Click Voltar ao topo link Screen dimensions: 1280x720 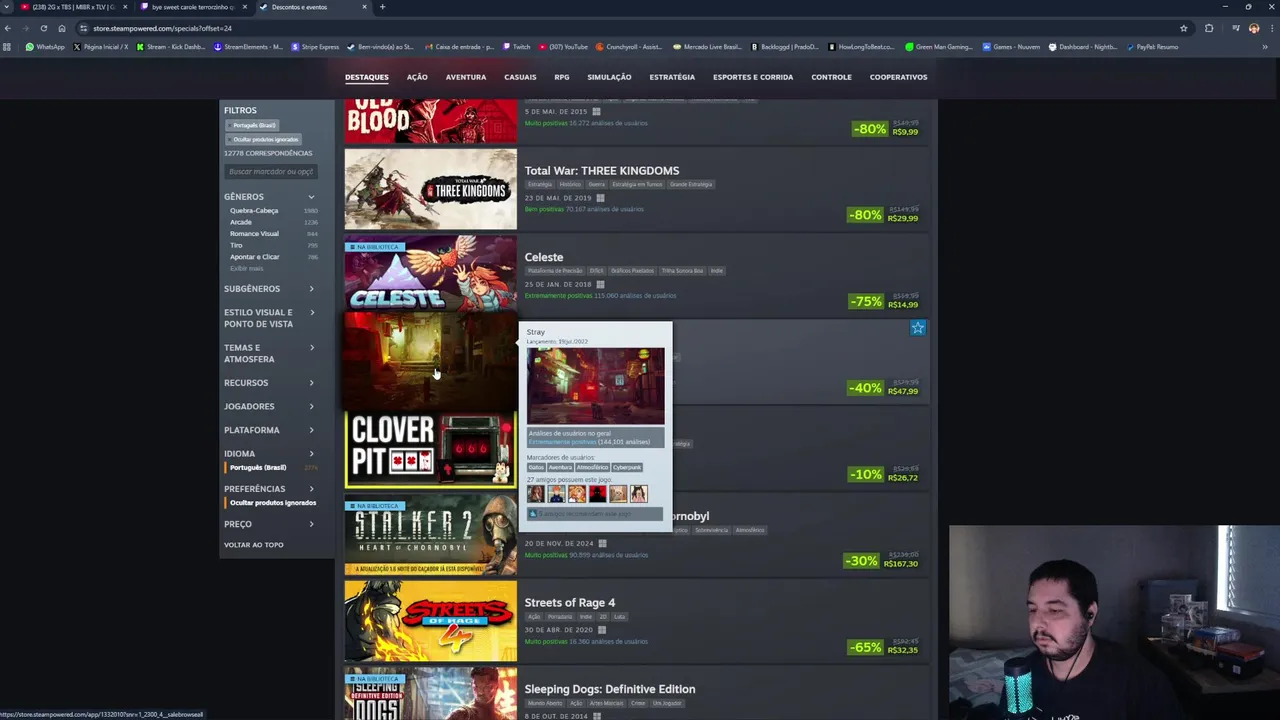[254, 545]
